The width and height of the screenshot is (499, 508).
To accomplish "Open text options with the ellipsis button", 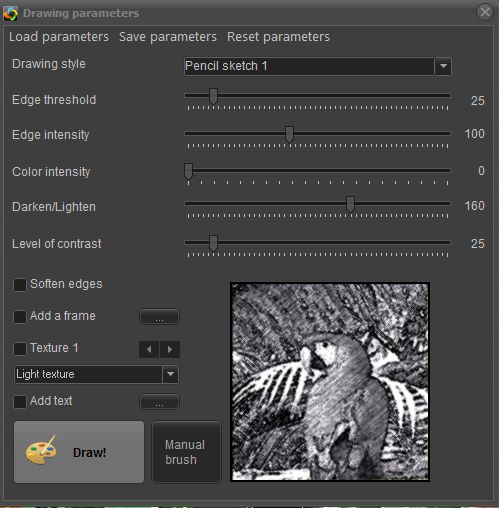I will (159, 402).
